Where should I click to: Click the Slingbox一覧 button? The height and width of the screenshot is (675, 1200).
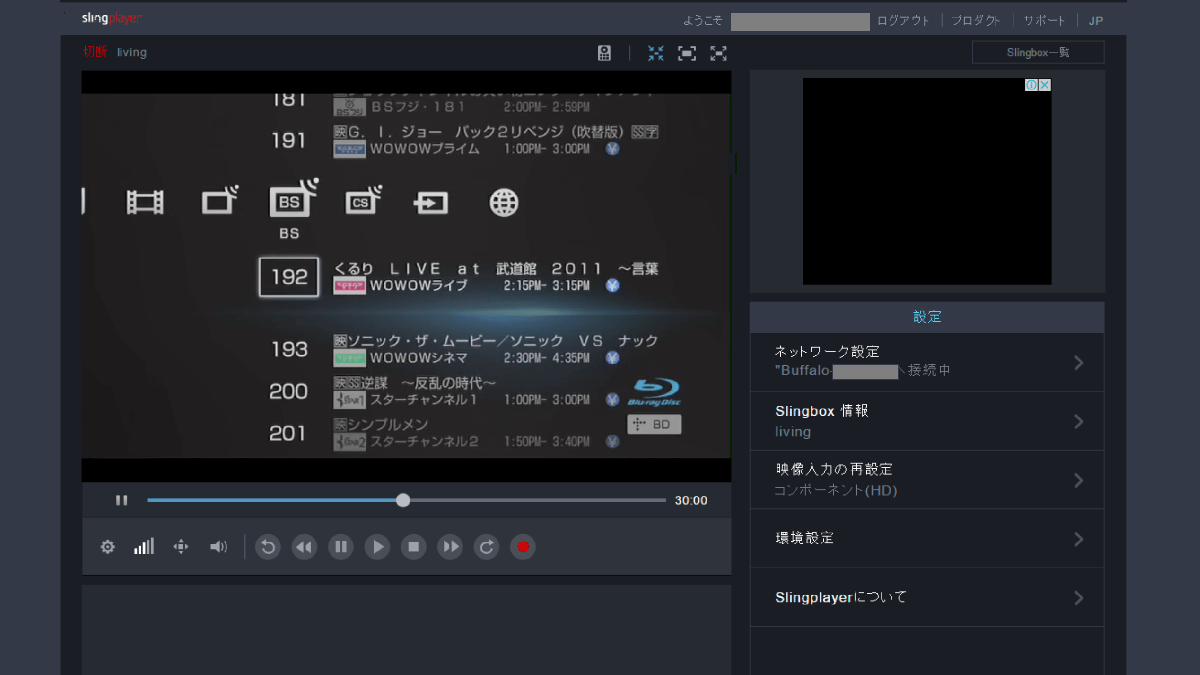click(x=1038, y=52)
